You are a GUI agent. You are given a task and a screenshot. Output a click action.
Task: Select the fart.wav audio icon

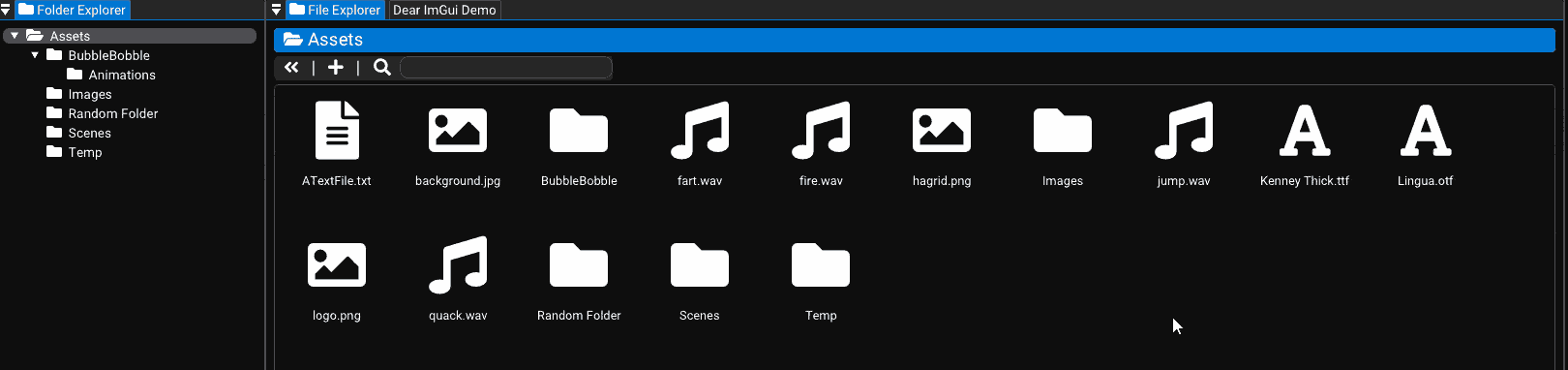click(700, 130)
